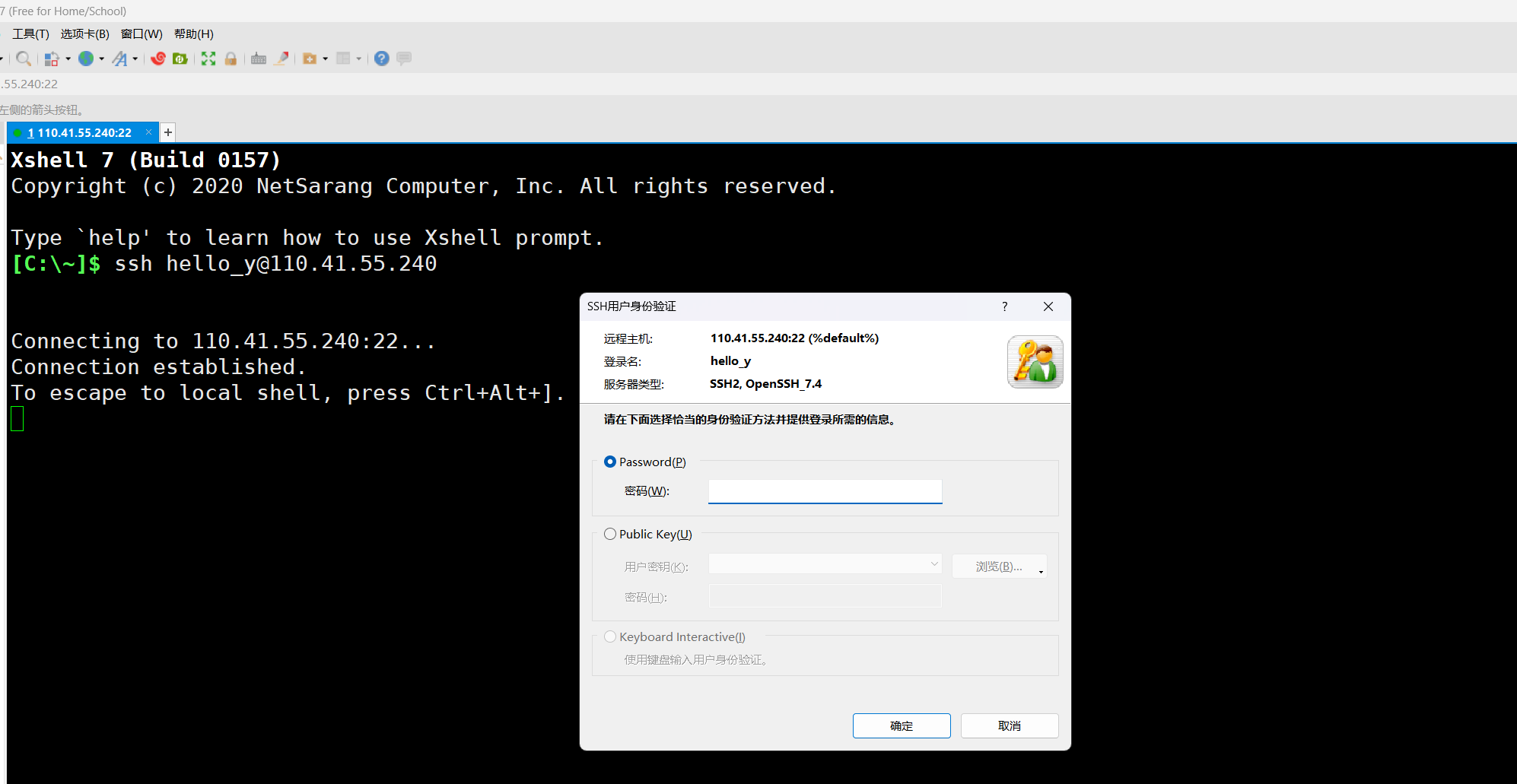The width and height of the screenshot is (1517, 784).
Task: Select the Password(P) radio button
Action: (610, 462)
